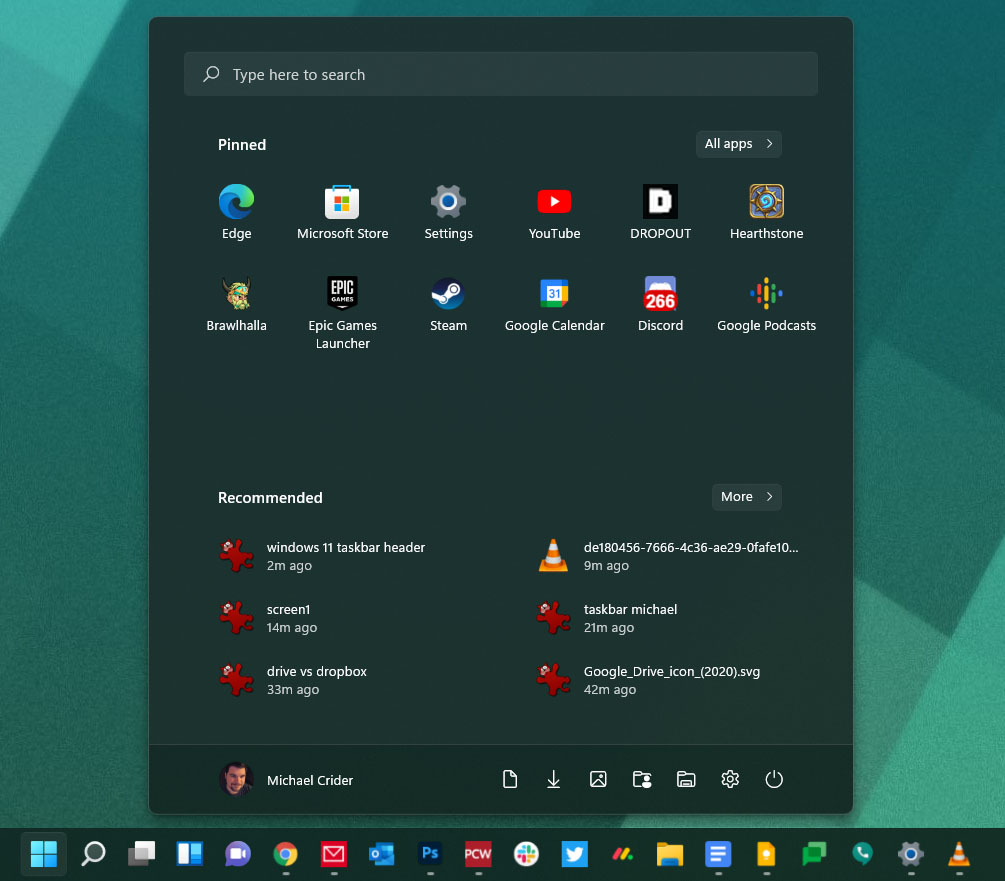Click the Power button

tap(774, 780)
